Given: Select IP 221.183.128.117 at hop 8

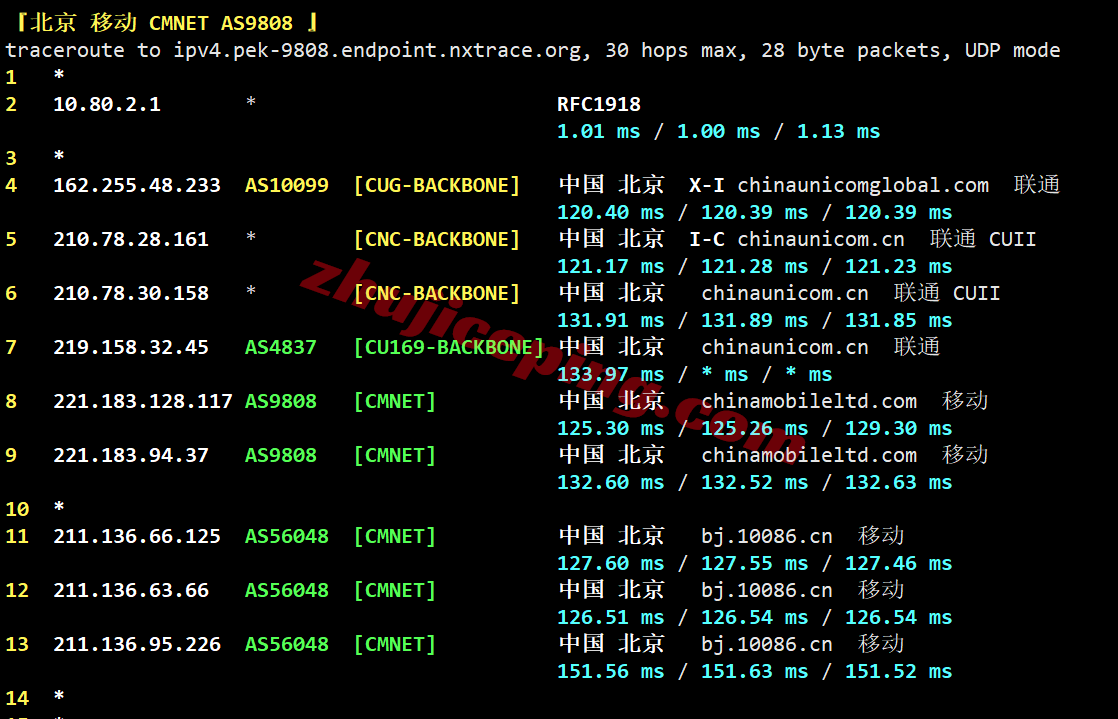Looking at the screenshot, I should pyautogui.click(x=143, y=401).
